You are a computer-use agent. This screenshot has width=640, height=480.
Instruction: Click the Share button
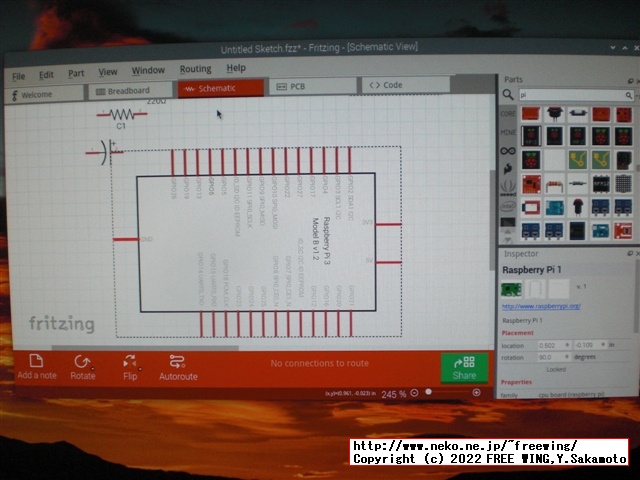click(464, 368)
